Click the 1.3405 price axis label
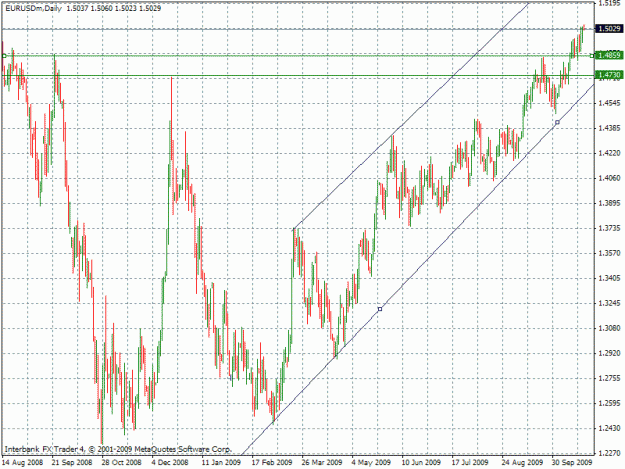 pos(609,278)
